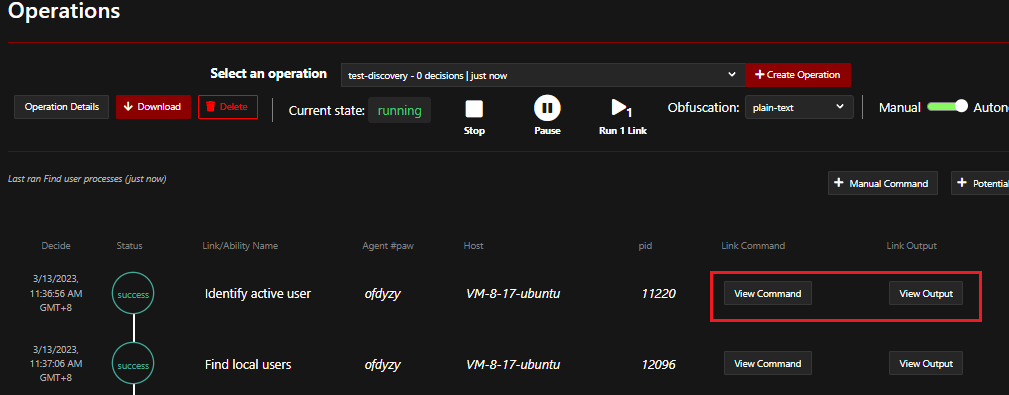
Task: Add a Manual Command
Action: tap(882, 183)
